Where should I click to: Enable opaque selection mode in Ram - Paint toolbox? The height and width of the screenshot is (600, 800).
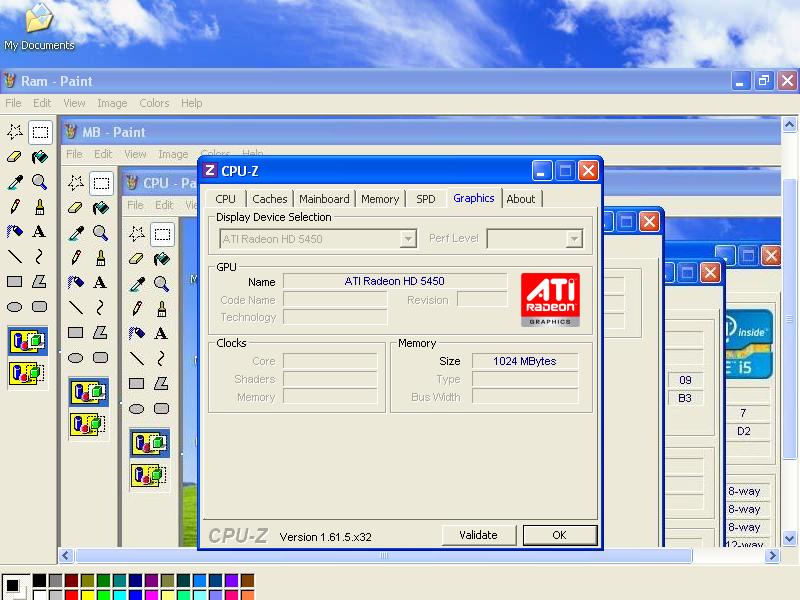27,341
